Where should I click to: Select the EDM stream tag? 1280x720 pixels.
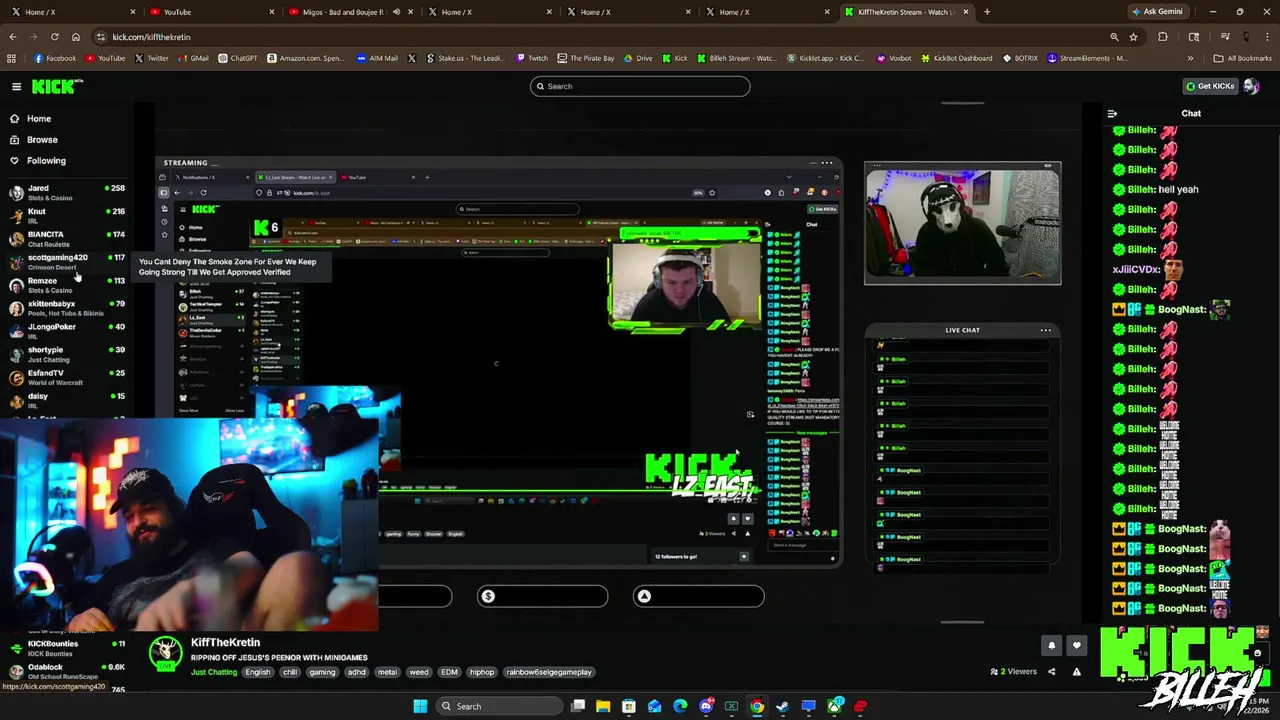[449, 672]
